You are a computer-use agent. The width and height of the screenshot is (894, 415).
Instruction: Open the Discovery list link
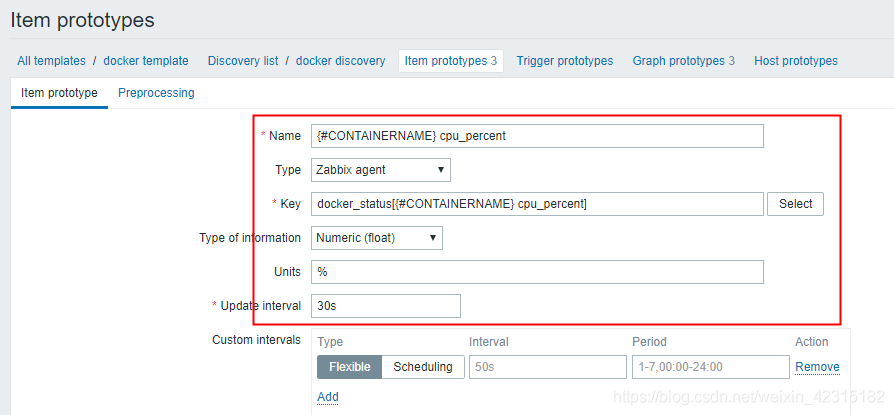click(243, 61)
